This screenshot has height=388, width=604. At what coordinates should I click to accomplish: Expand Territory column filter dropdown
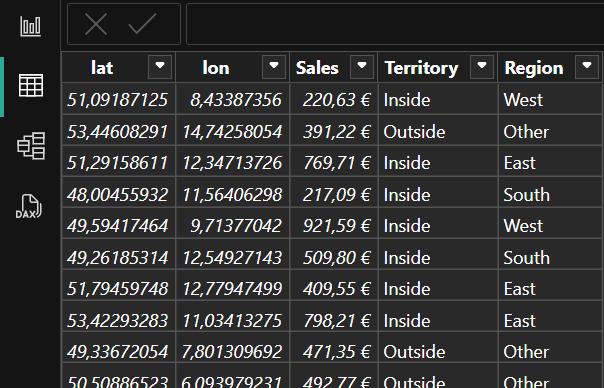point(482,67)
